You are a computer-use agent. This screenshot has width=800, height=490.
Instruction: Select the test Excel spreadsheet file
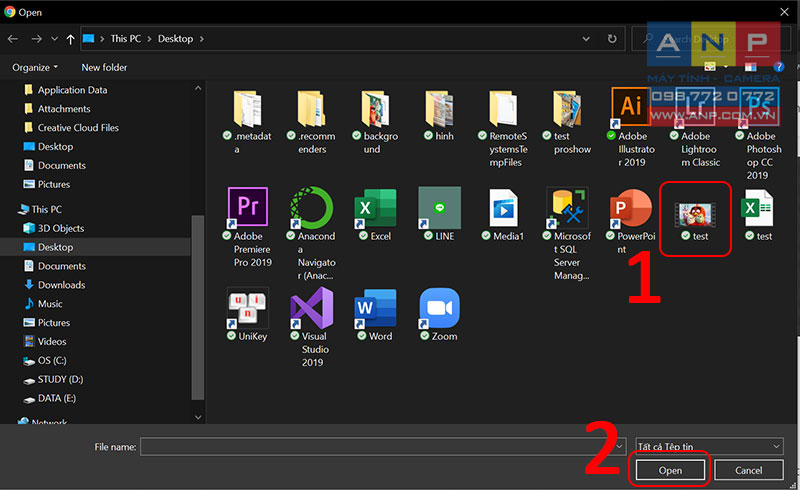click(x=758, y=207)
